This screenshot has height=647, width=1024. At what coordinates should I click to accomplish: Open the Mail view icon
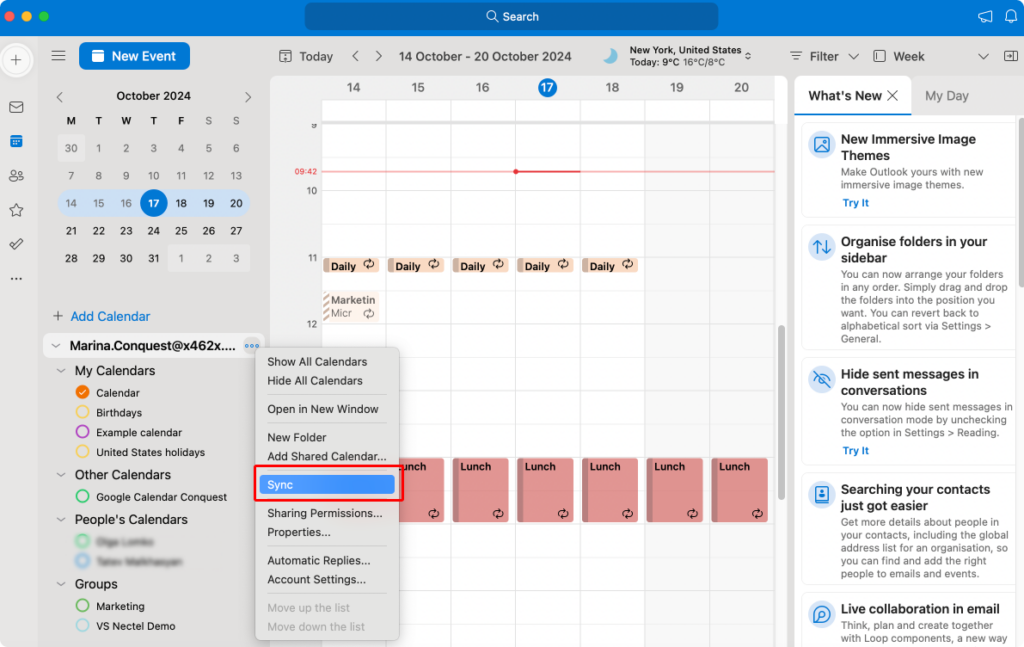pyautogui.click(x=16, y=107)
